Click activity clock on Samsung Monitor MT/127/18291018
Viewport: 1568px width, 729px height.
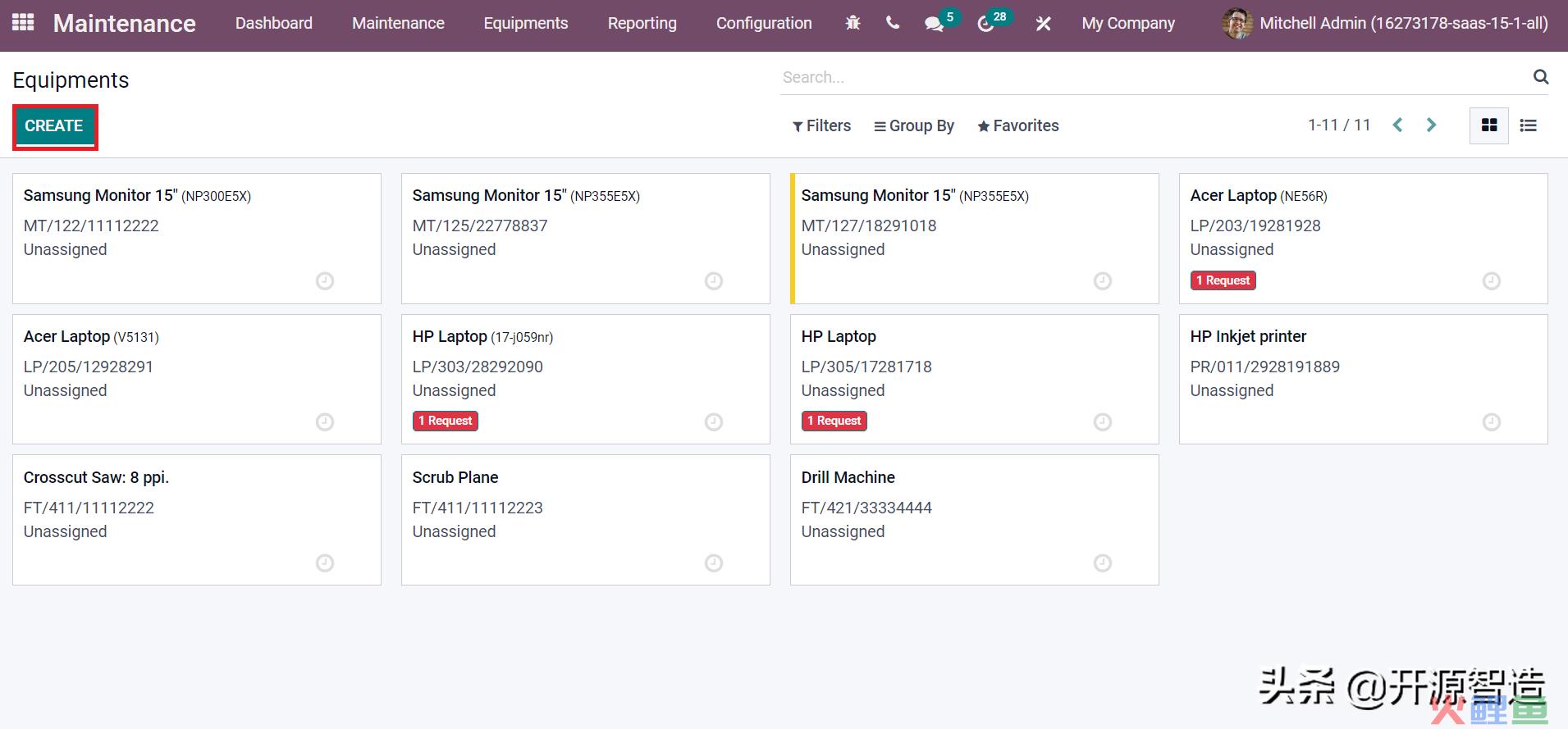click(x=1103, y=281)
